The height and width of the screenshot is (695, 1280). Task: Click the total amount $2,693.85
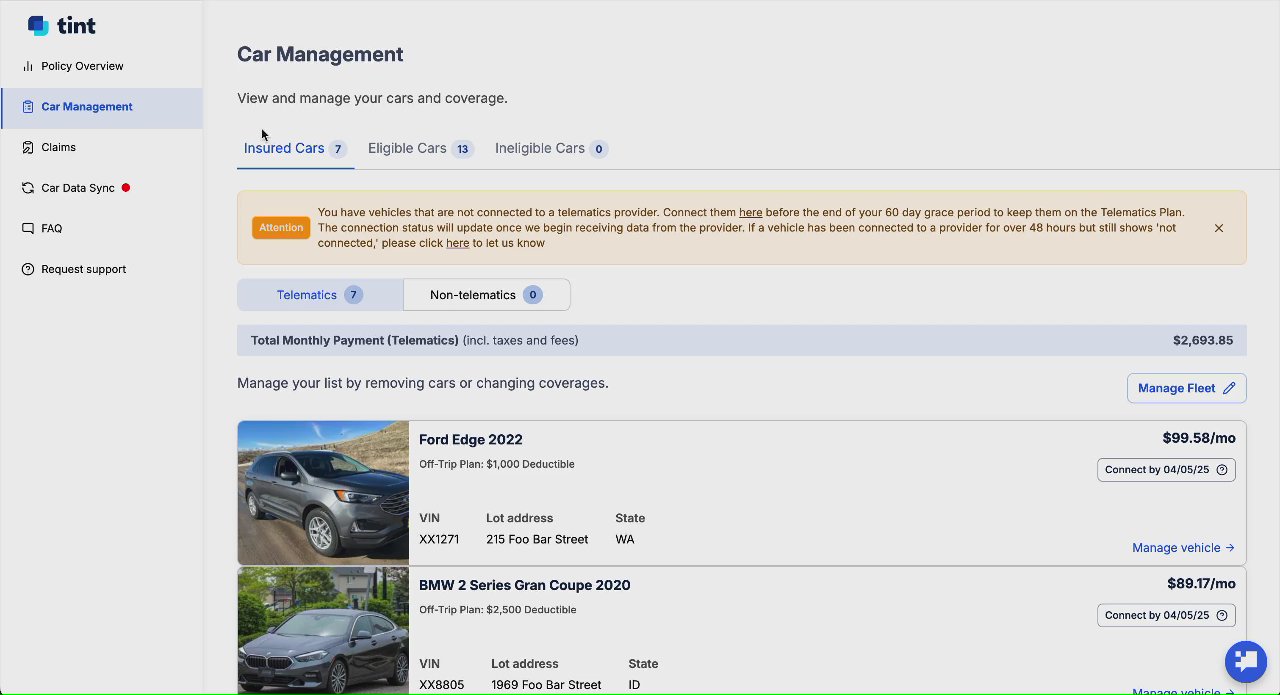tap(1203, 341)
